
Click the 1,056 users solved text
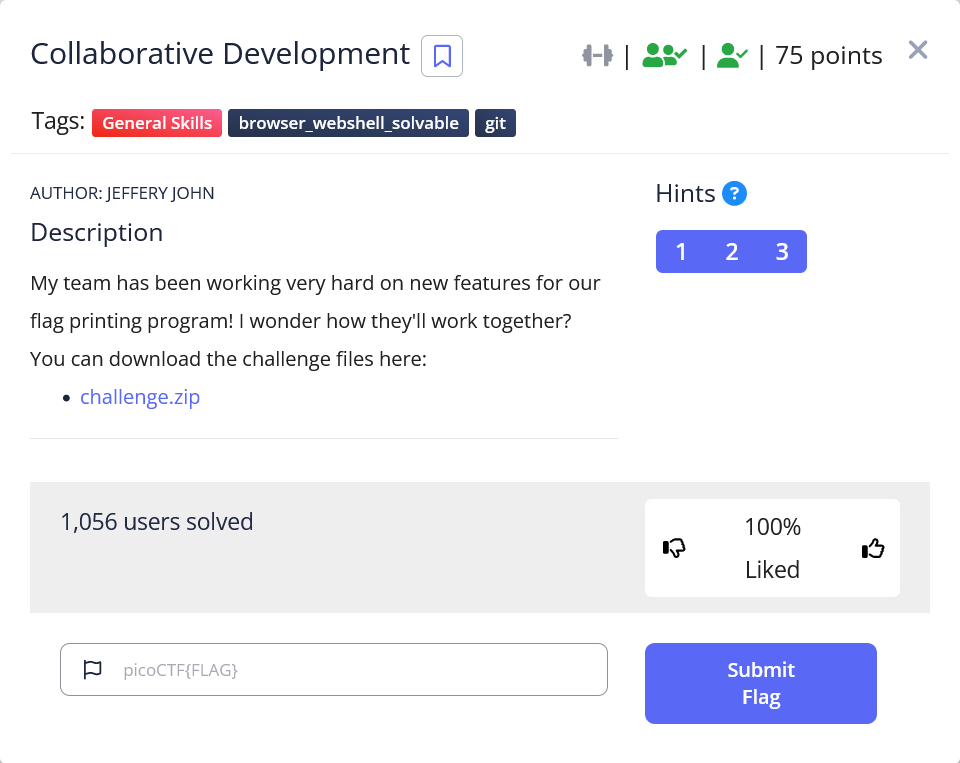157,522
